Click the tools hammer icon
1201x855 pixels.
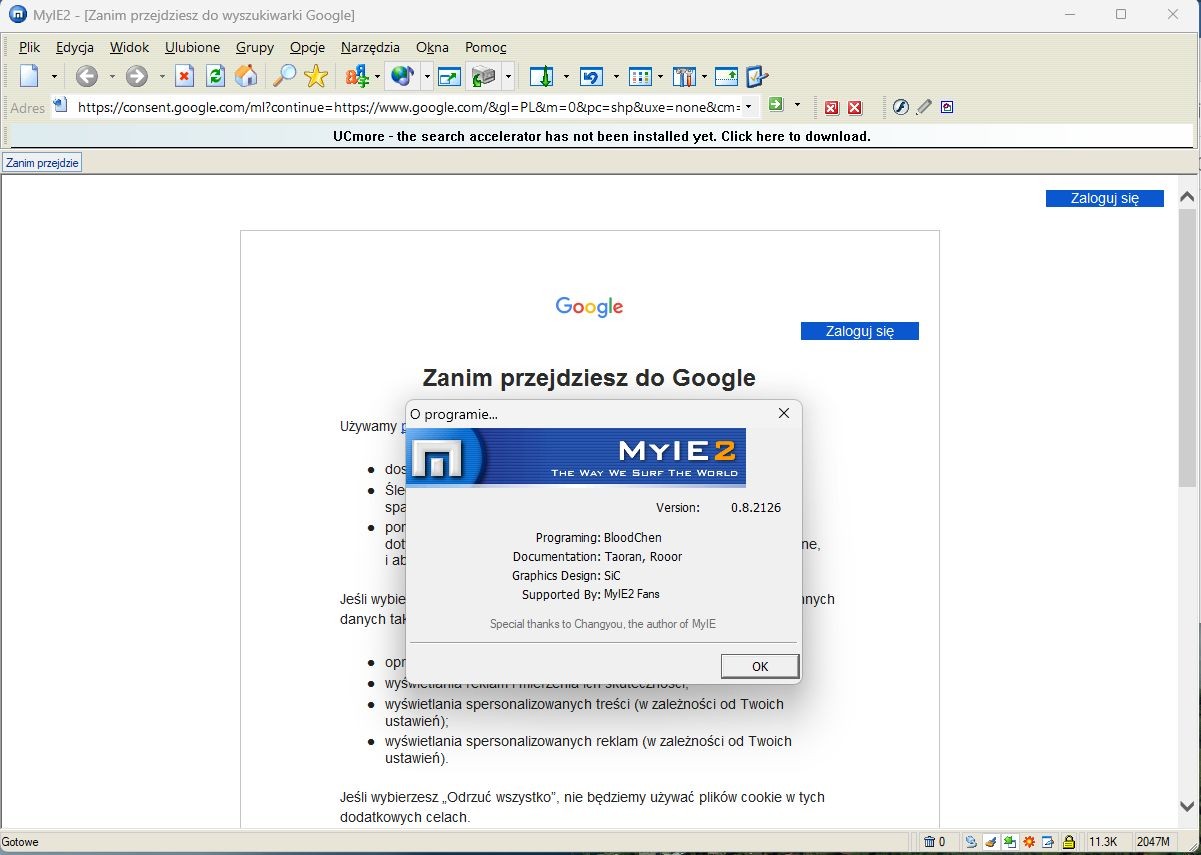click(684, 76)
